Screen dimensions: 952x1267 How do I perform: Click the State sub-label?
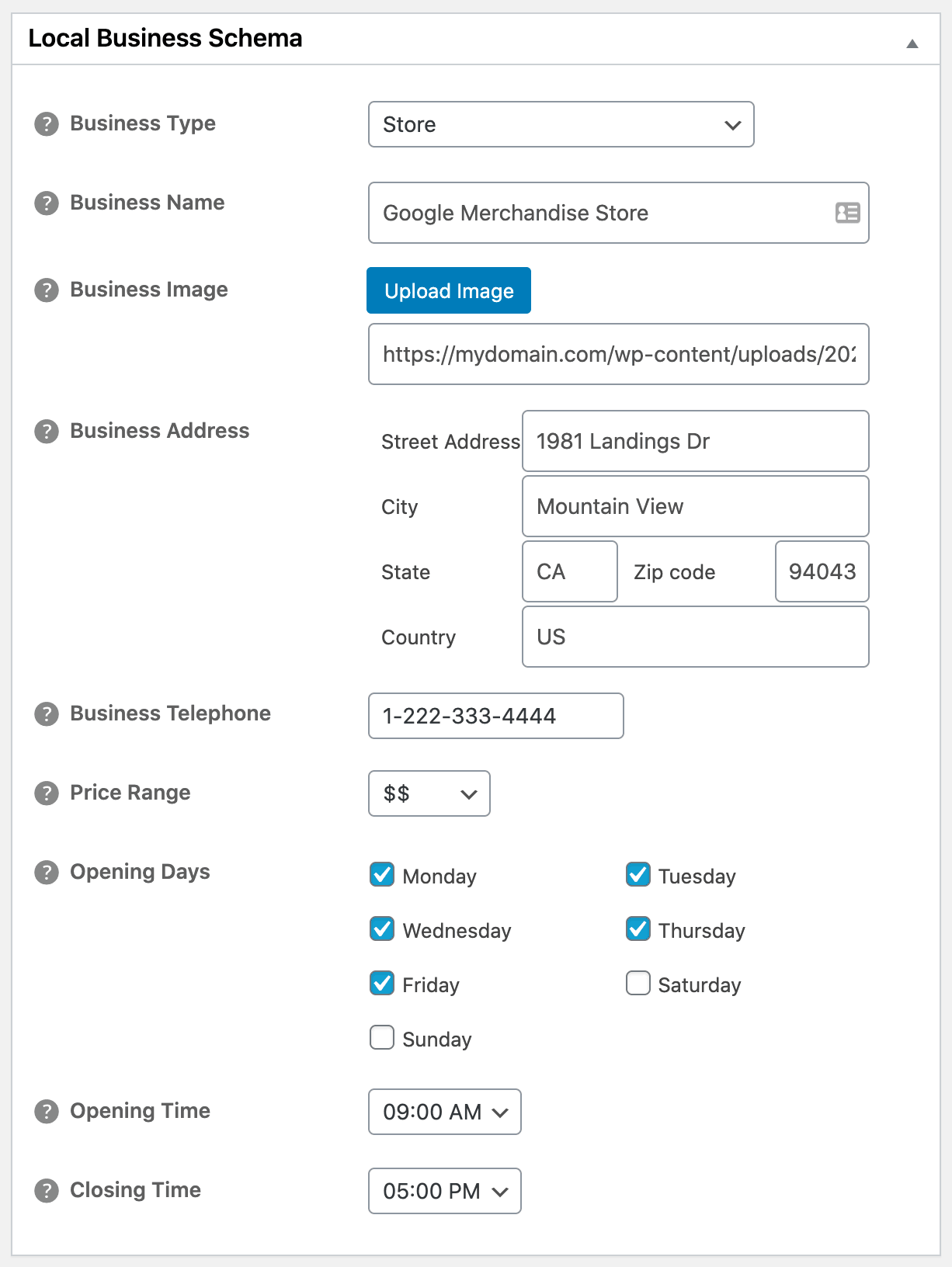coord(405,572)
